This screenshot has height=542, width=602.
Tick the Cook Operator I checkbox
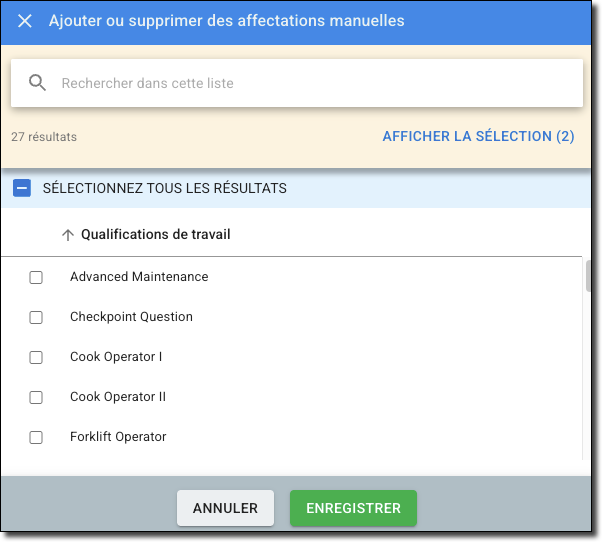tap(36, 357)
